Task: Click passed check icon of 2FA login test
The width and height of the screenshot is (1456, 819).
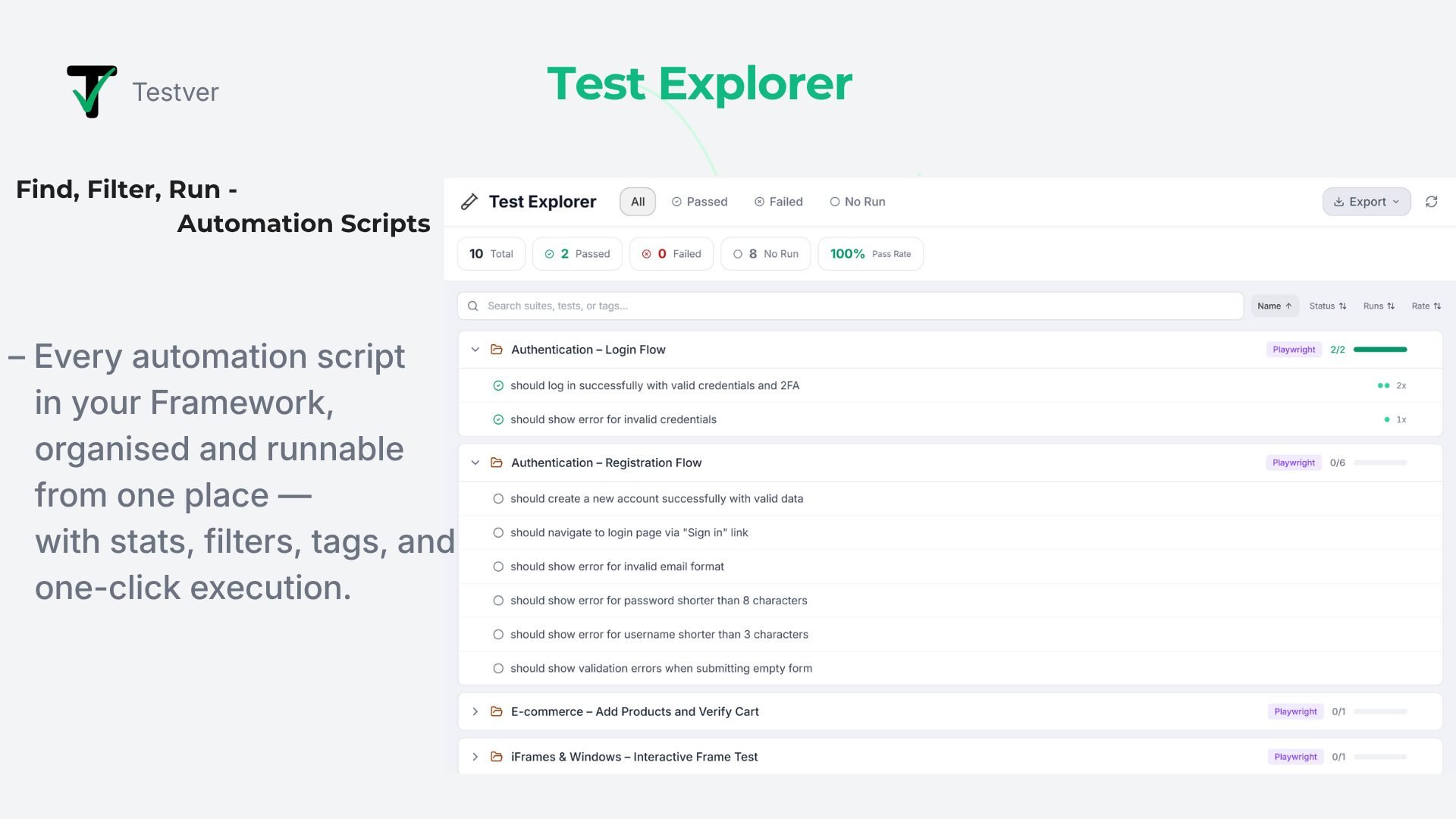Action: [x=498, y=386]
